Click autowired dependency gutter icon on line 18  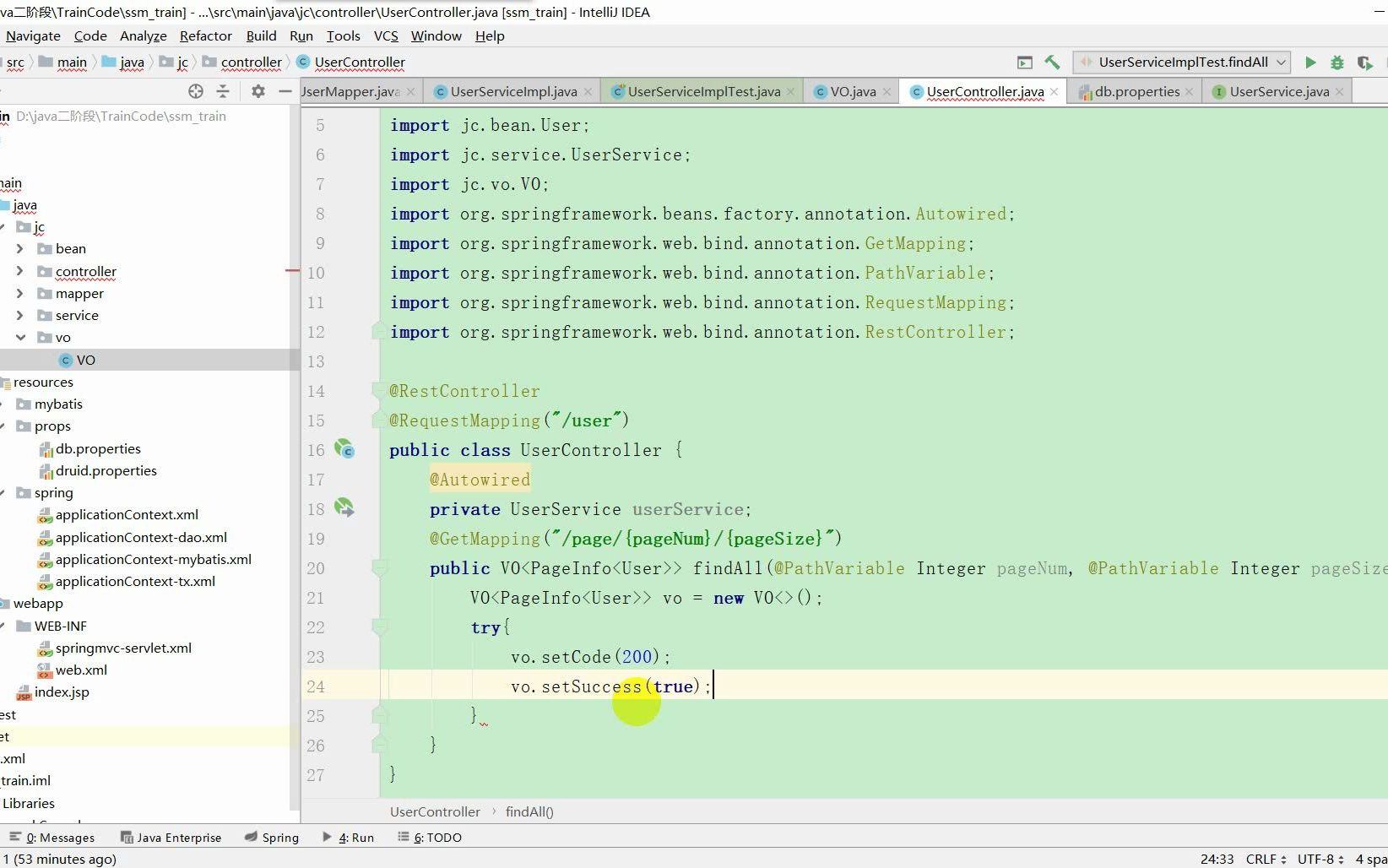[344, 507]
